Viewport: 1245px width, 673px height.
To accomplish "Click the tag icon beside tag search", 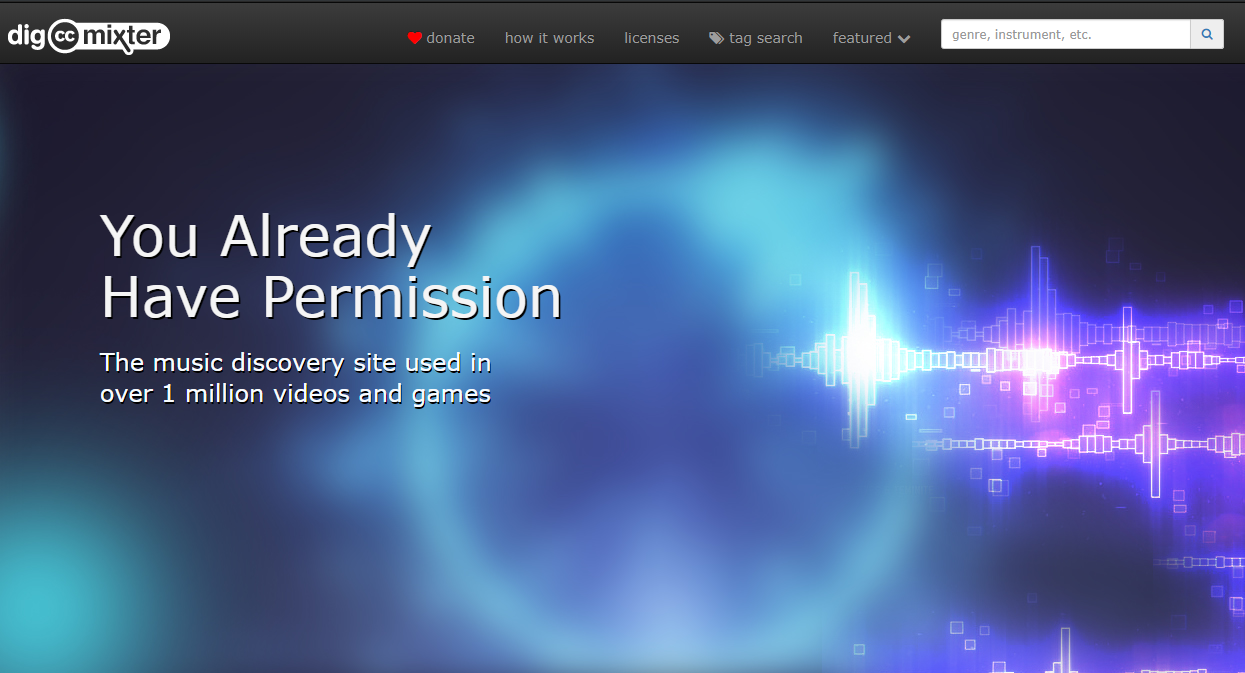I will tap(716, 38).
